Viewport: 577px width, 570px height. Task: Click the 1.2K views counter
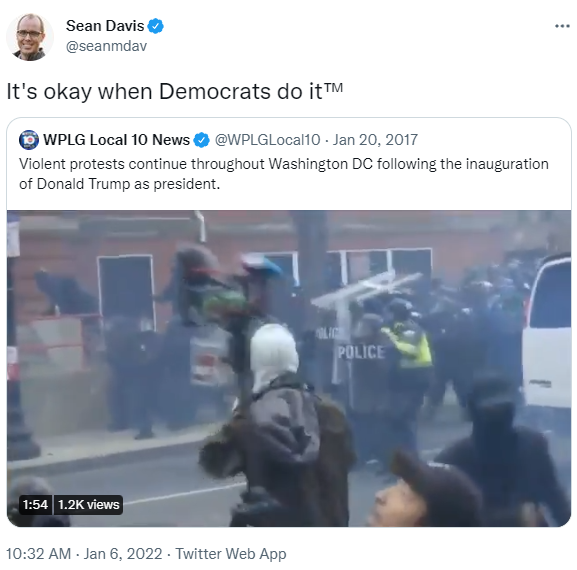click(x=89, y=504)
